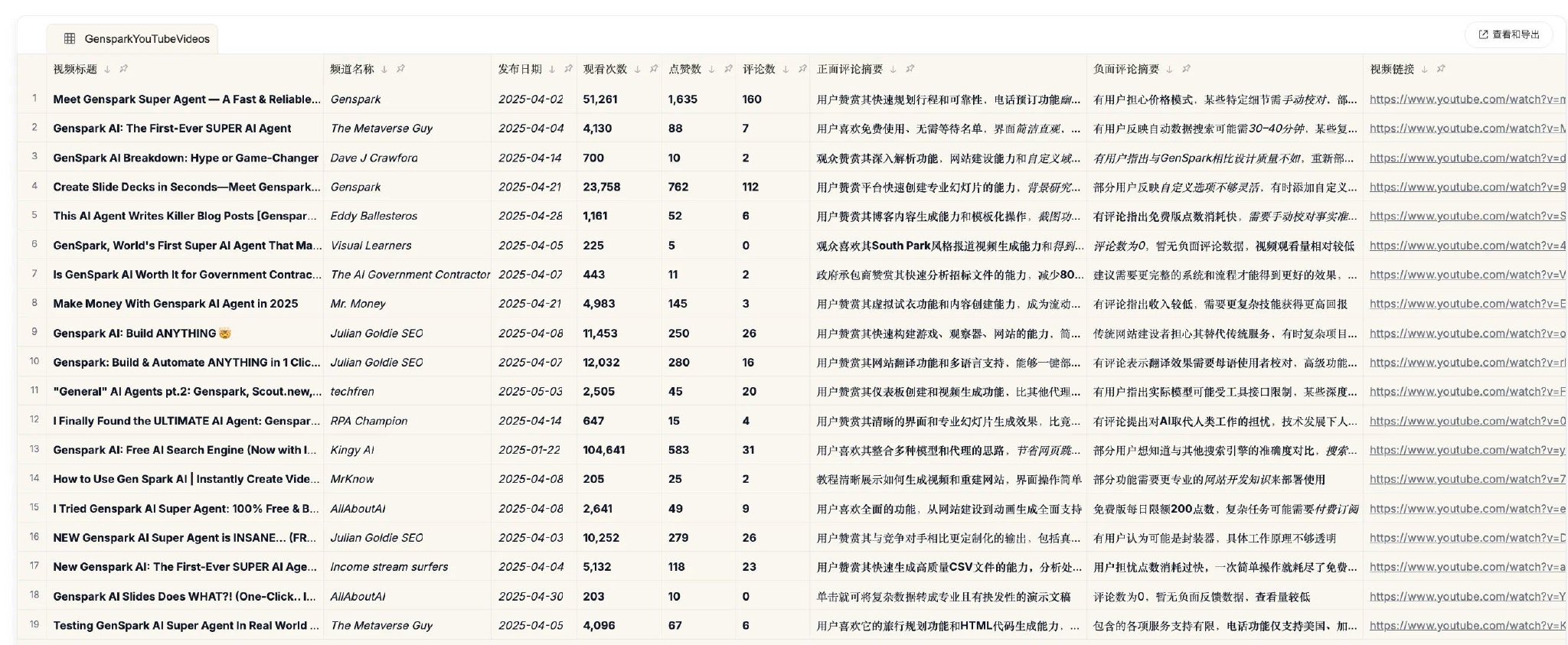Click 负面评论摘要 column header

(x=1126, y=69)
